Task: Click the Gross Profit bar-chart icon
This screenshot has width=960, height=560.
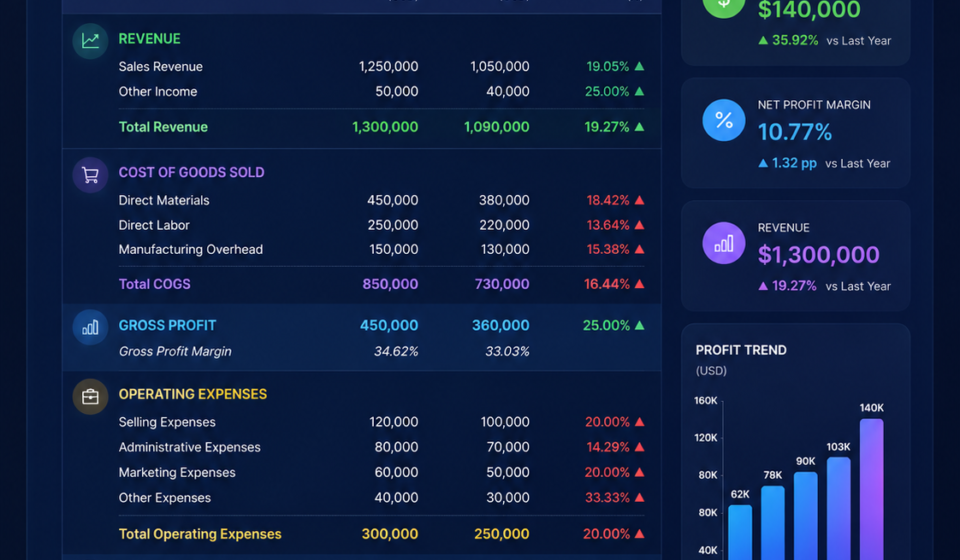Action: [x=91, y=327]
